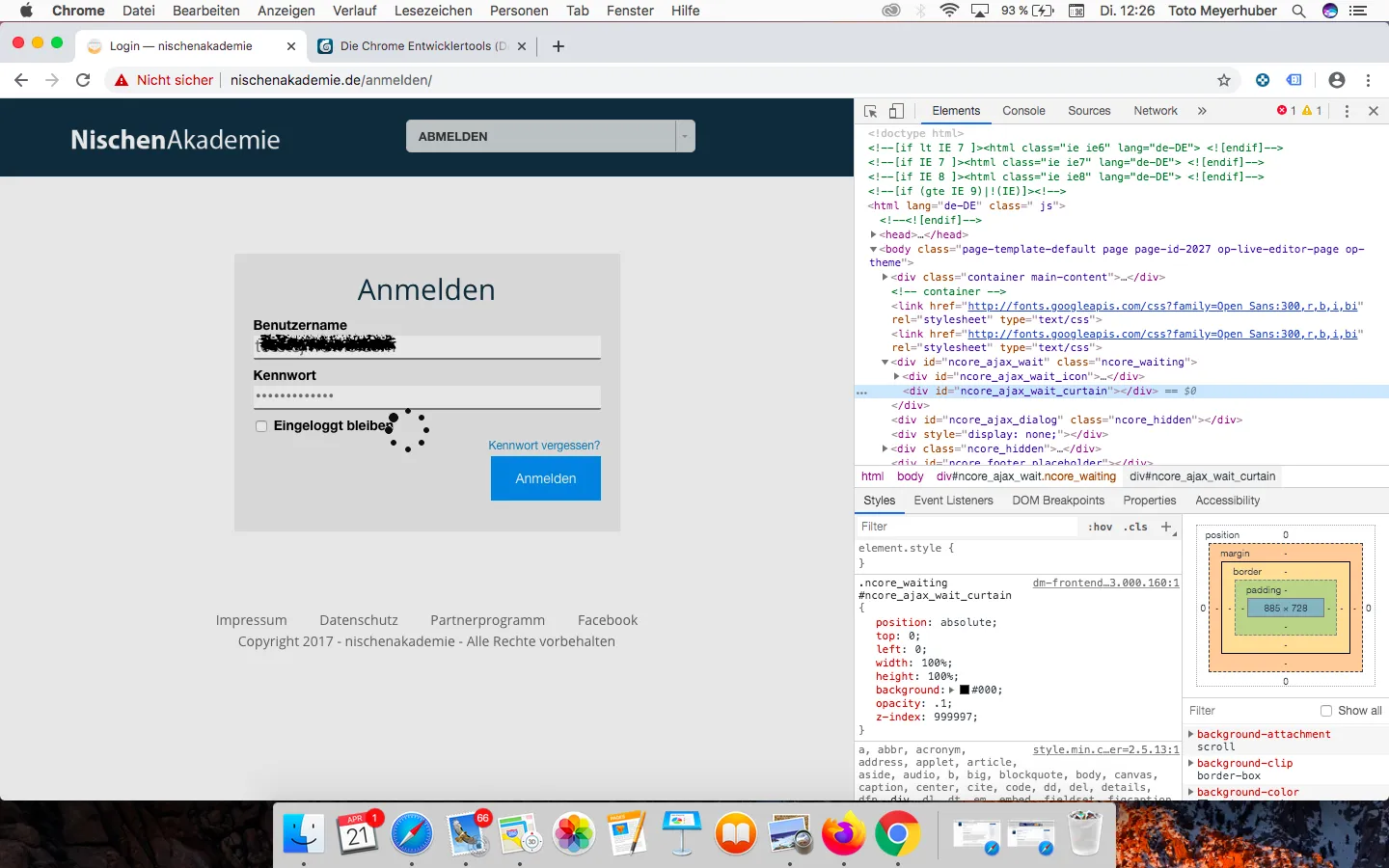Click the red error counter in DevTools
The image size is (1389, 868).
click(1286, 111)
